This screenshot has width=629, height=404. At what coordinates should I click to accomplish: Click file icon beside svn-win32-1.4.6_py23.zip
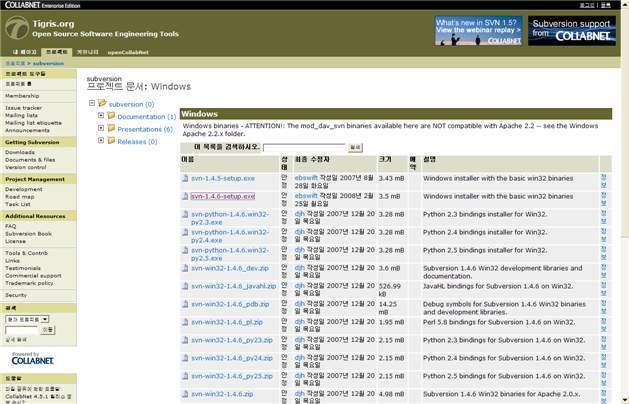185,340
